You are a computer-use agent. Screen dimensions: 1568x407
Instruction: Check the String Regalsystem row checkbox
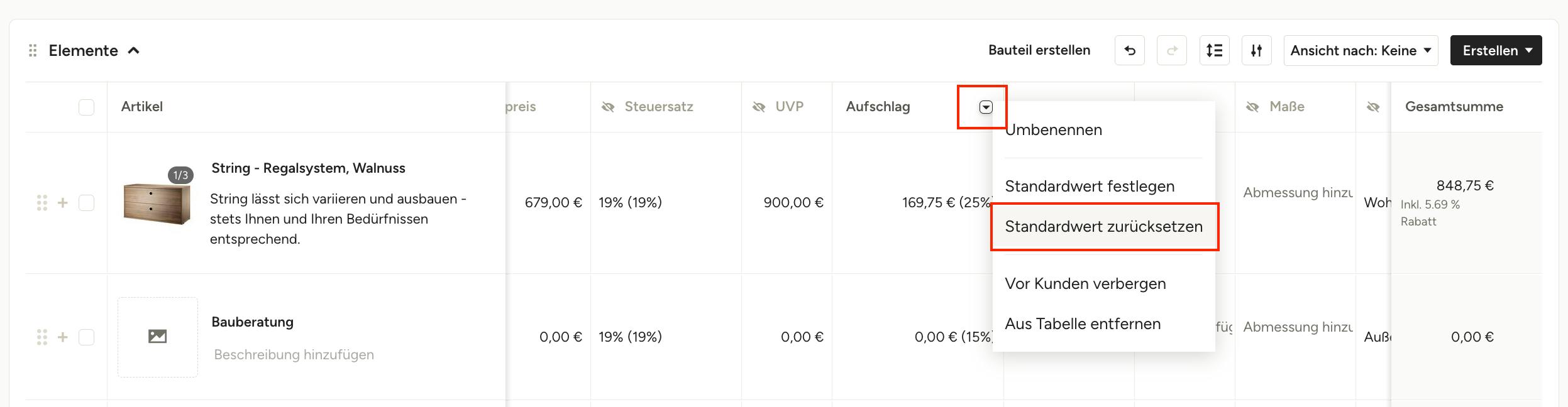click(x=87, y=203)
